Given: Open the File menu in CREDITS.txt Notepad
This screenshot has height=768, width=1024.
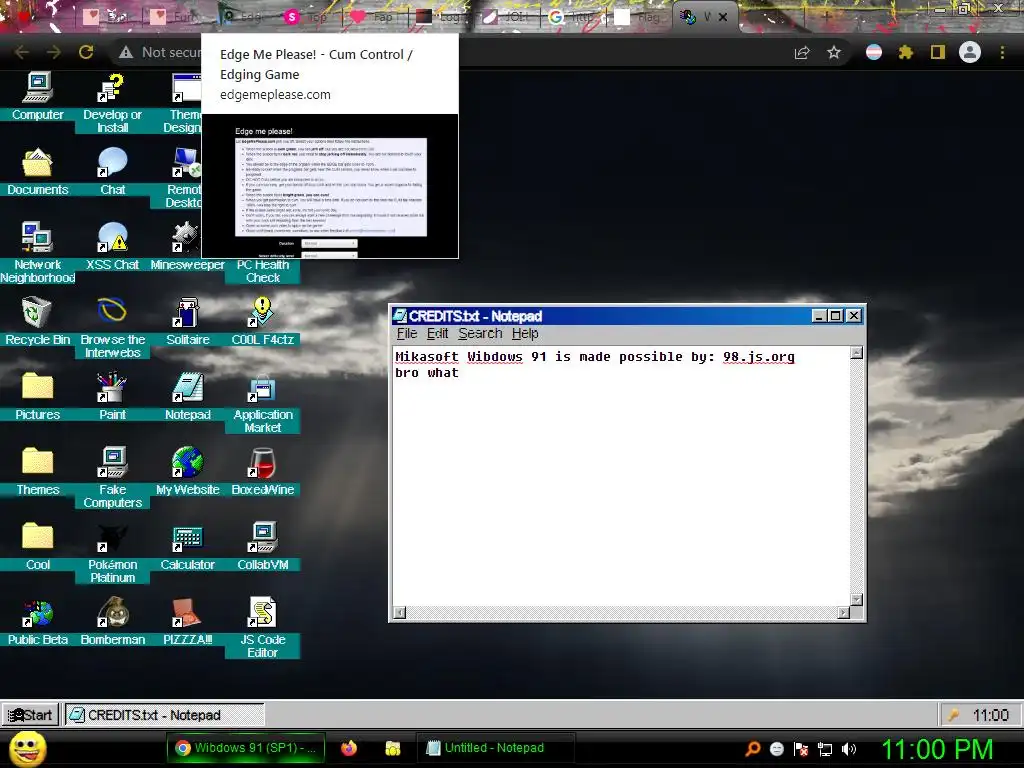Looking at the screenshot, I should click(406, 334).
